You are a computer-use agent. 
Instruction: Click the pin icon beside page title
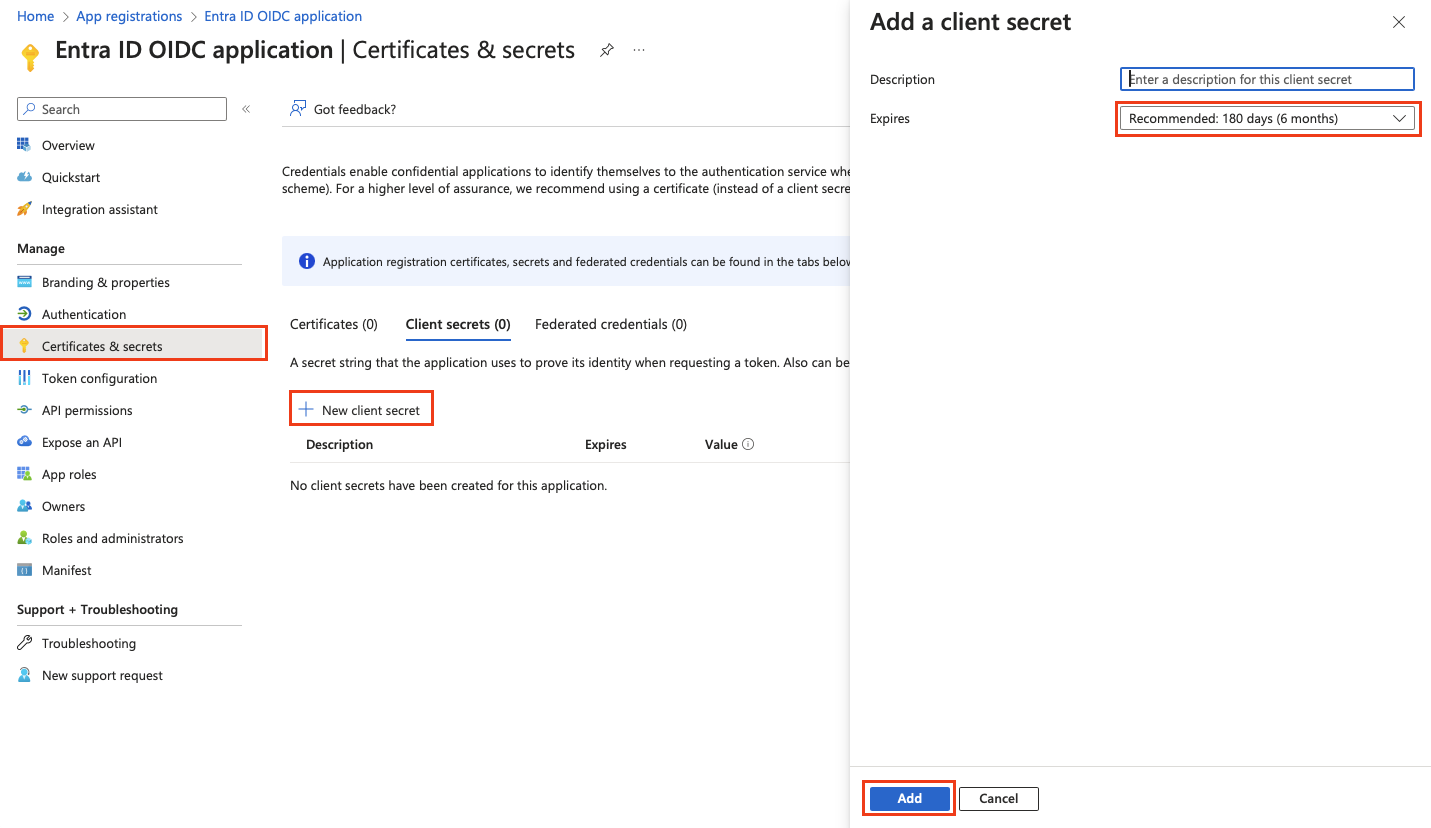(606, 50)
